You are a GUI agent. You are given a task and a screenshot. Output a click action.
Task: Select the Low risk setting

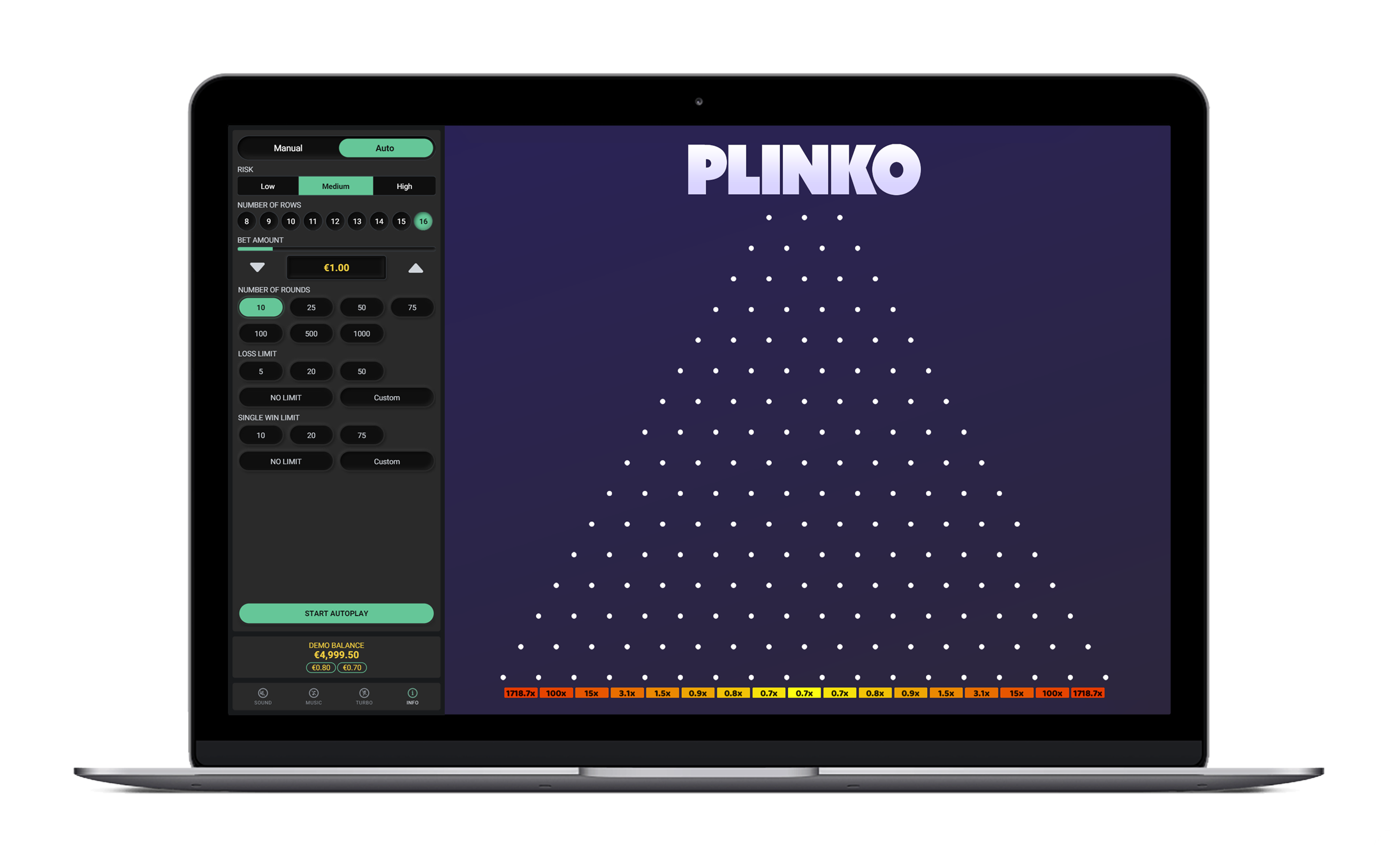coord(265,187)
